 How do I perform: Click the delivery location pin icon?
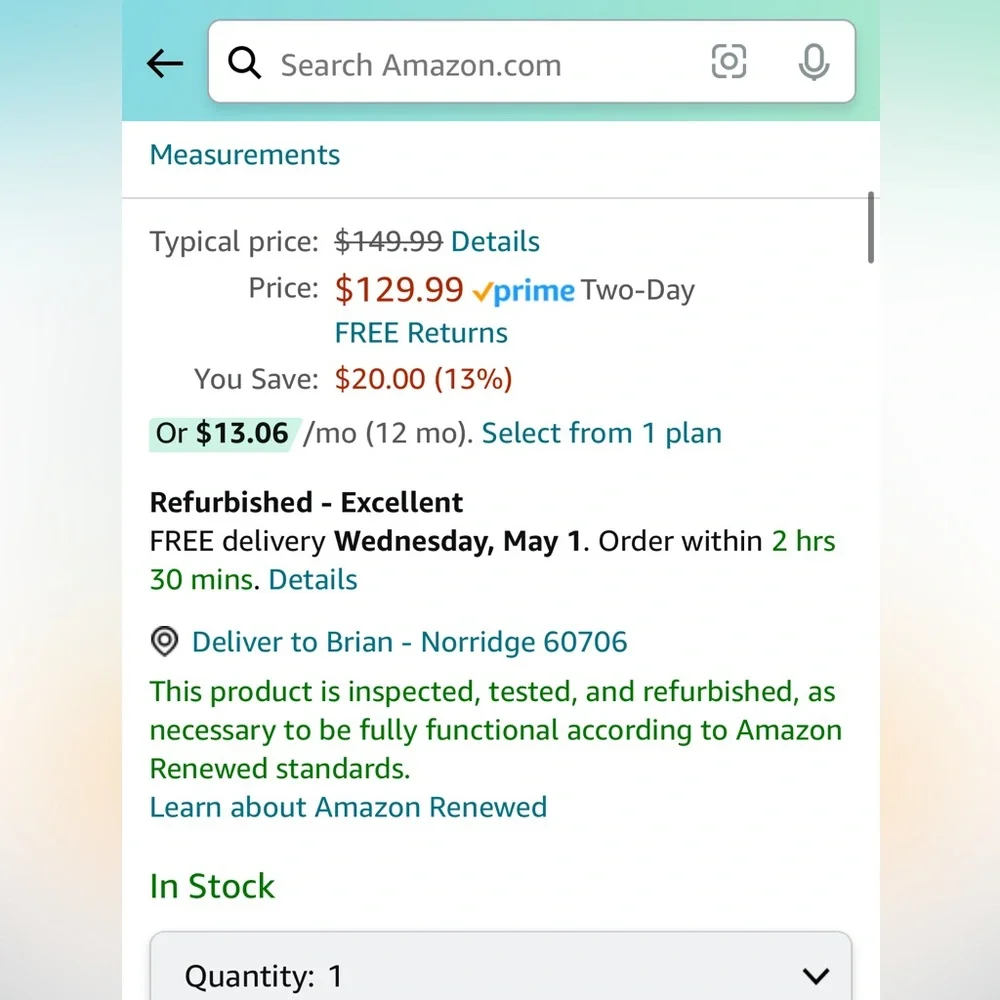(x=165, y=642)
